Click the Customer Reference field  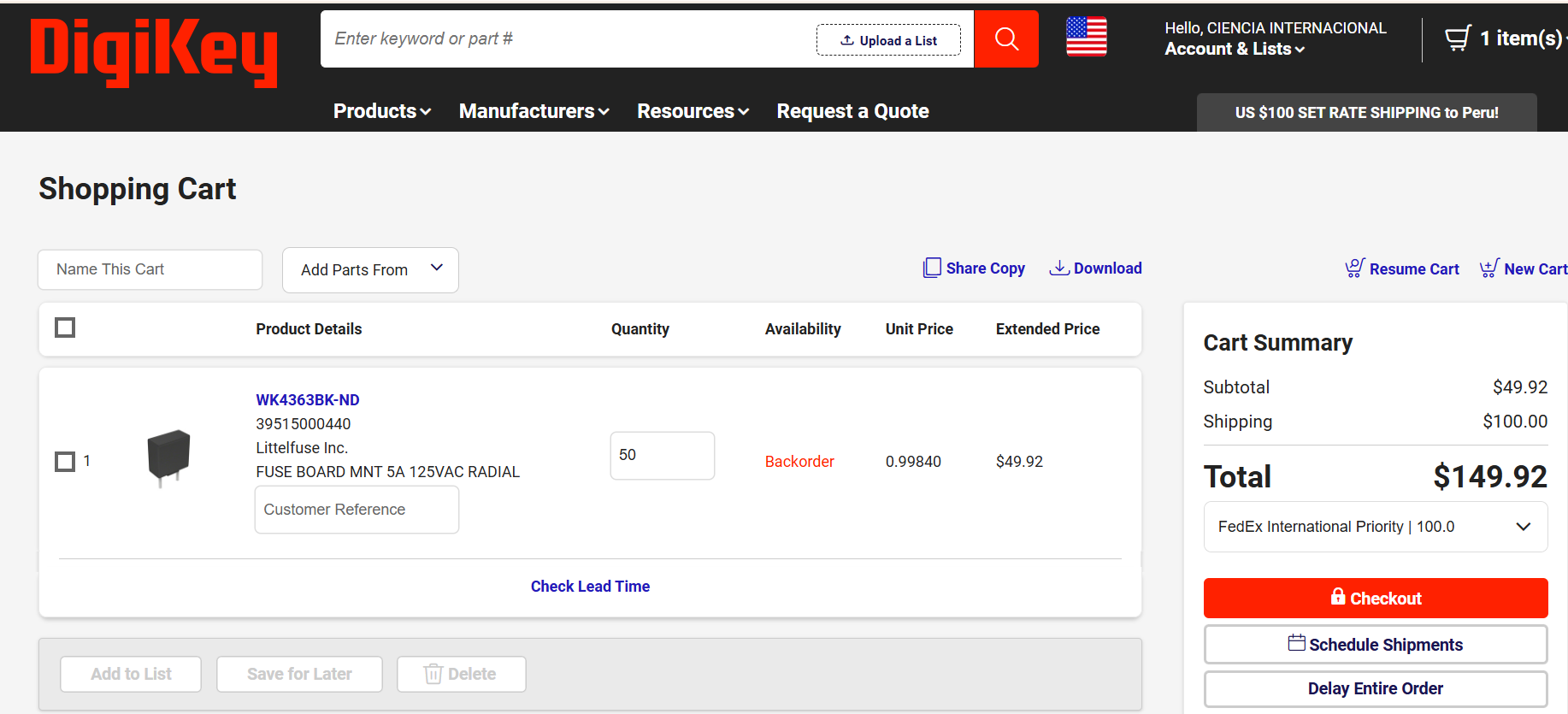pos(357,510)
